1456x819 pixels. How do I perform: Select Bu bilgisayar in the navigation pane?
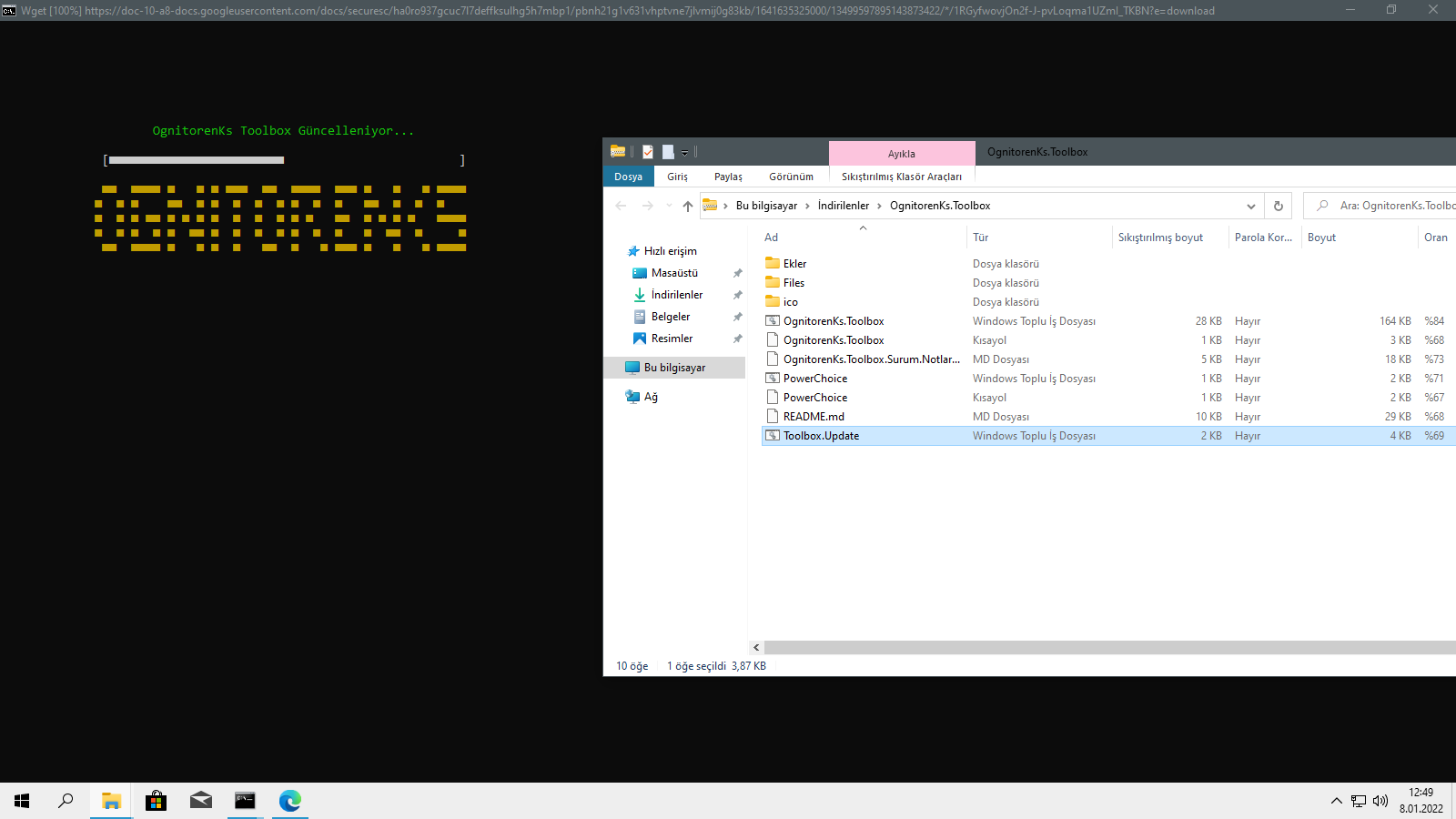(674, 368)
